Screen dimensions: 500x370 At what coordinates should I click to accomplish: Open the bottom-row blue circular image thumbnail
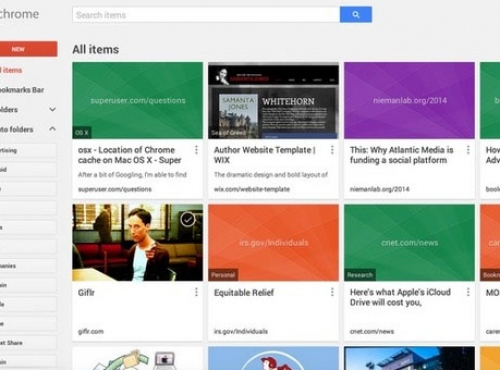[274, 358]
